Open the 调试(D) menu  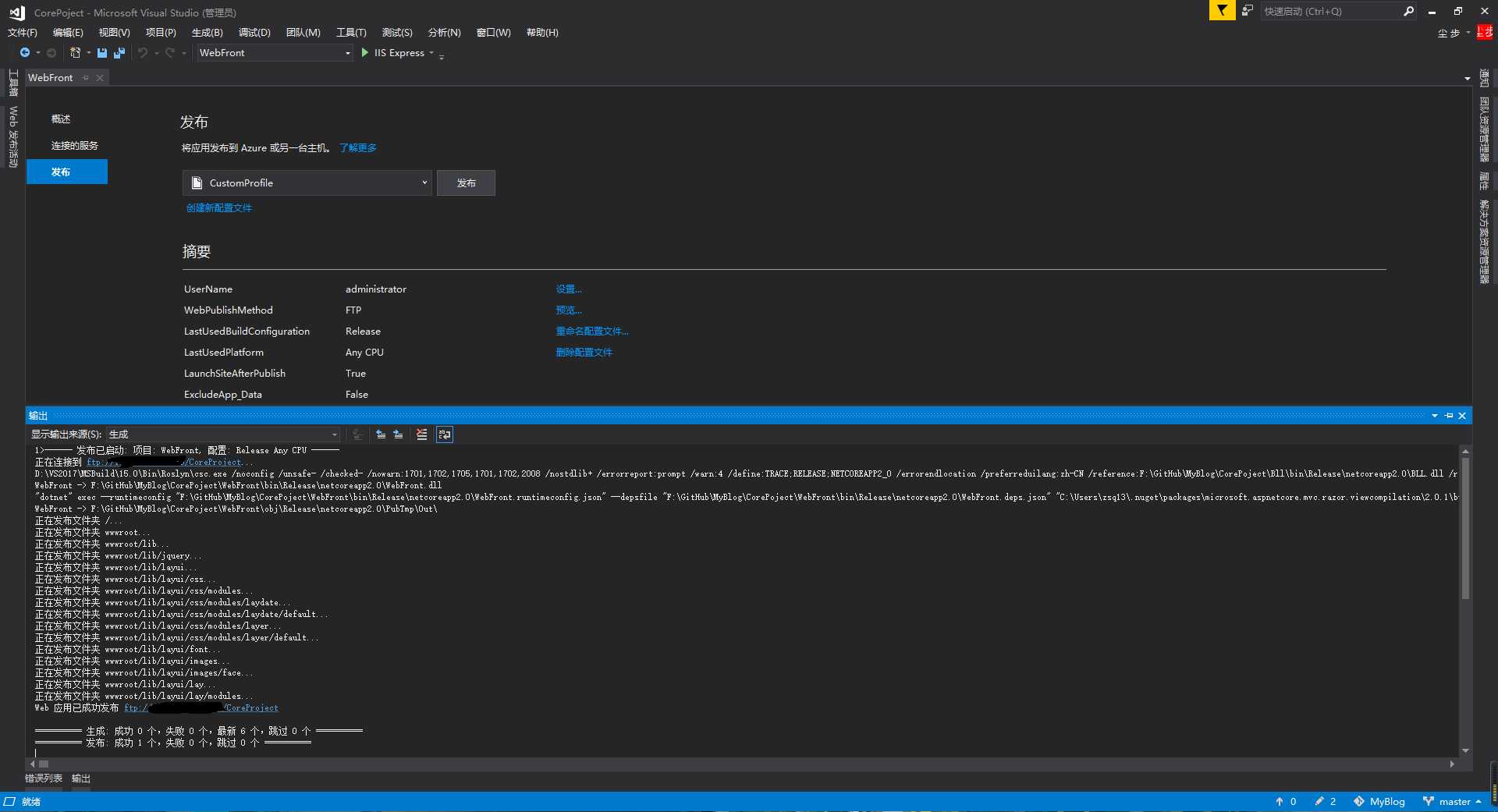coord(254,33)
